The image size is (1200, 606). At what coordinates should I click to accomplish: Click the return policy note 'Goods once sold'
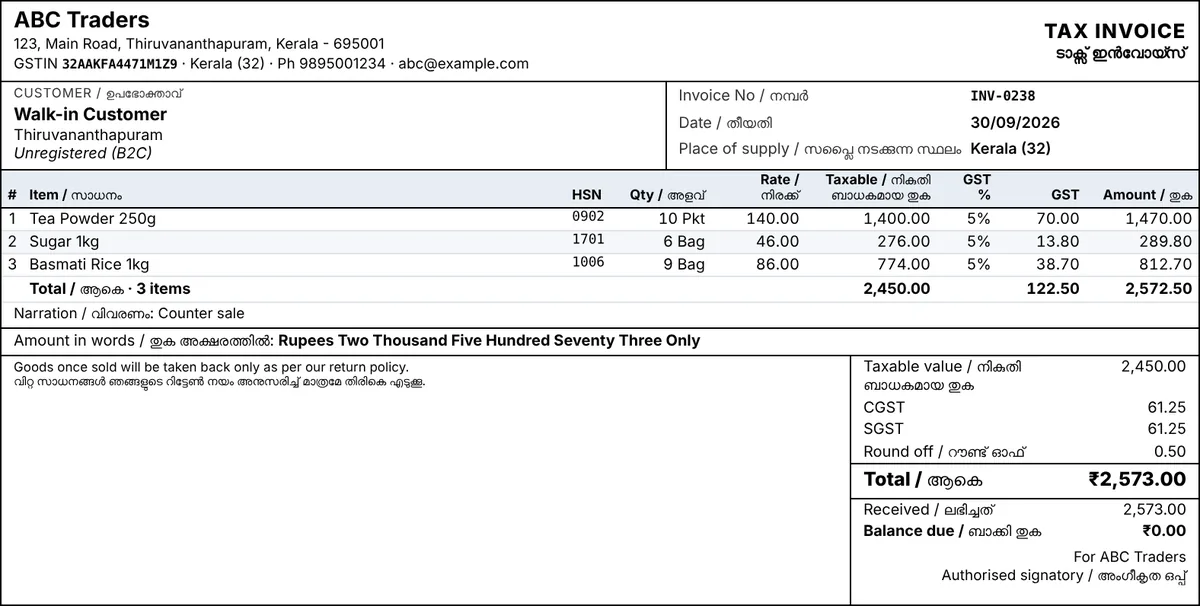(x=211, y=367)
